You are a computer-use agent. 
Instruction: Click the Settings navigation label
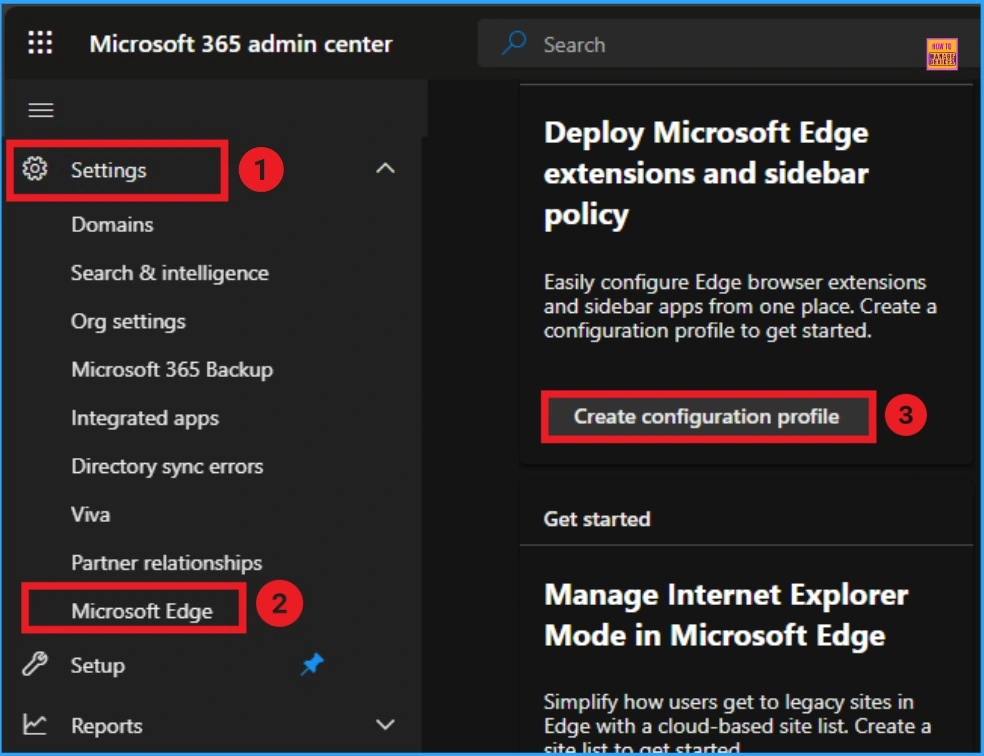pyautogui.click(x=109, y=169)
